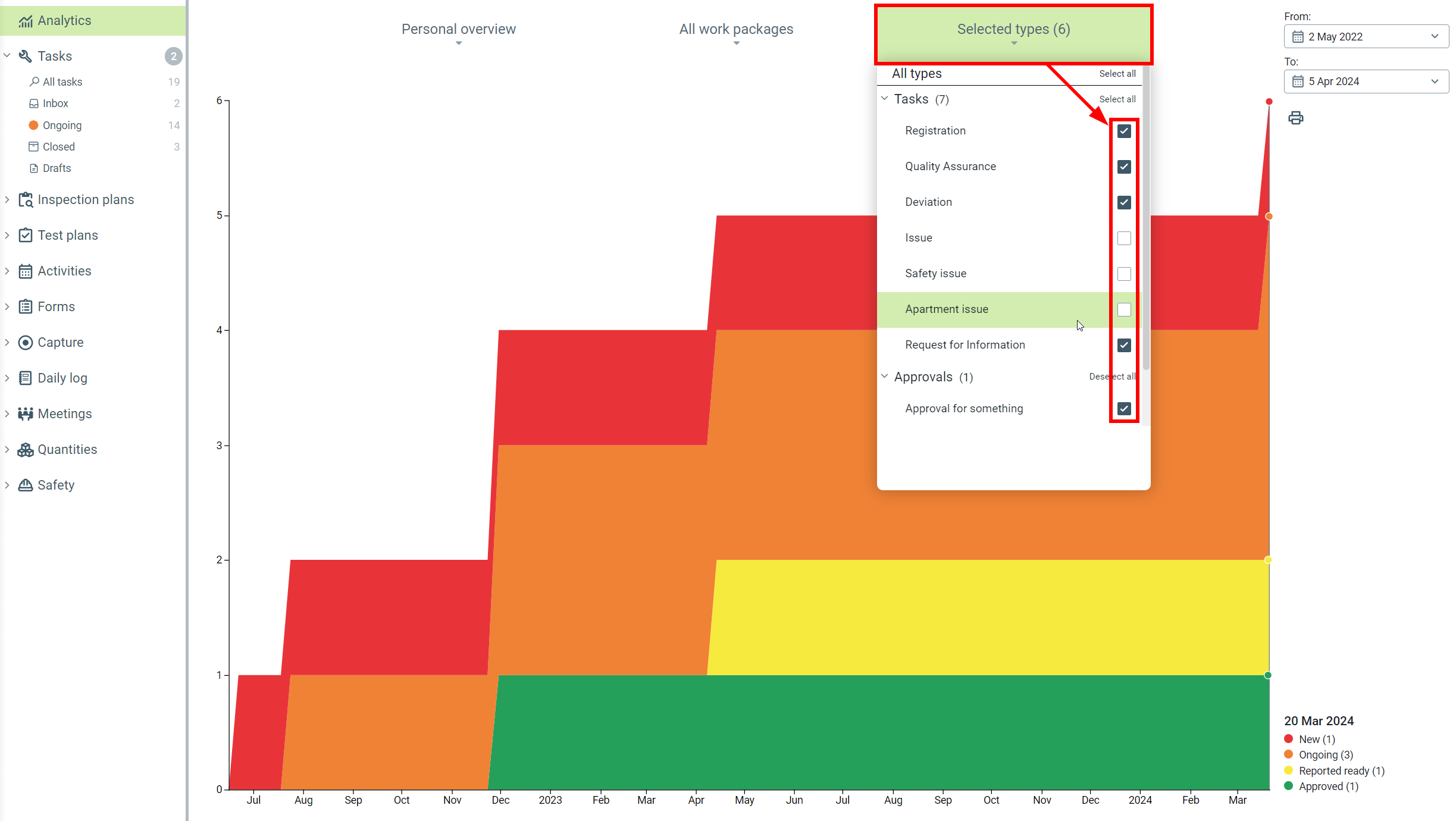Collapse the Approvals group in type list
This screenshot has width=1456, height=821.
click(885, 377)
